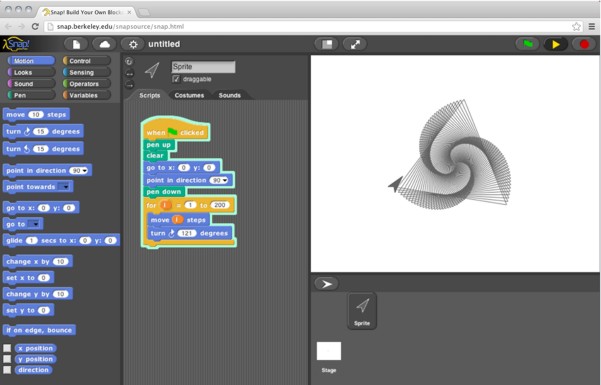Reload the browser page
The height and width of the screenshot is (385, 601).
35,26
